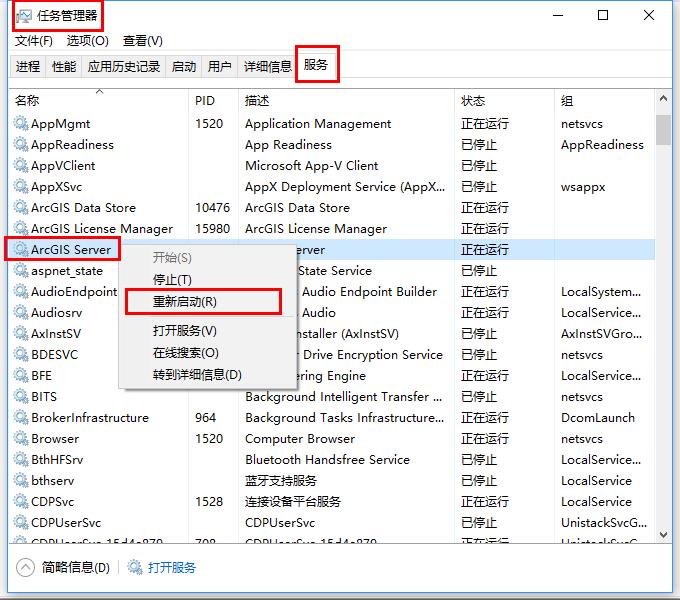Click the gear icon beside AppReadiness service
The image size is (680, 600).
(20, 144)
